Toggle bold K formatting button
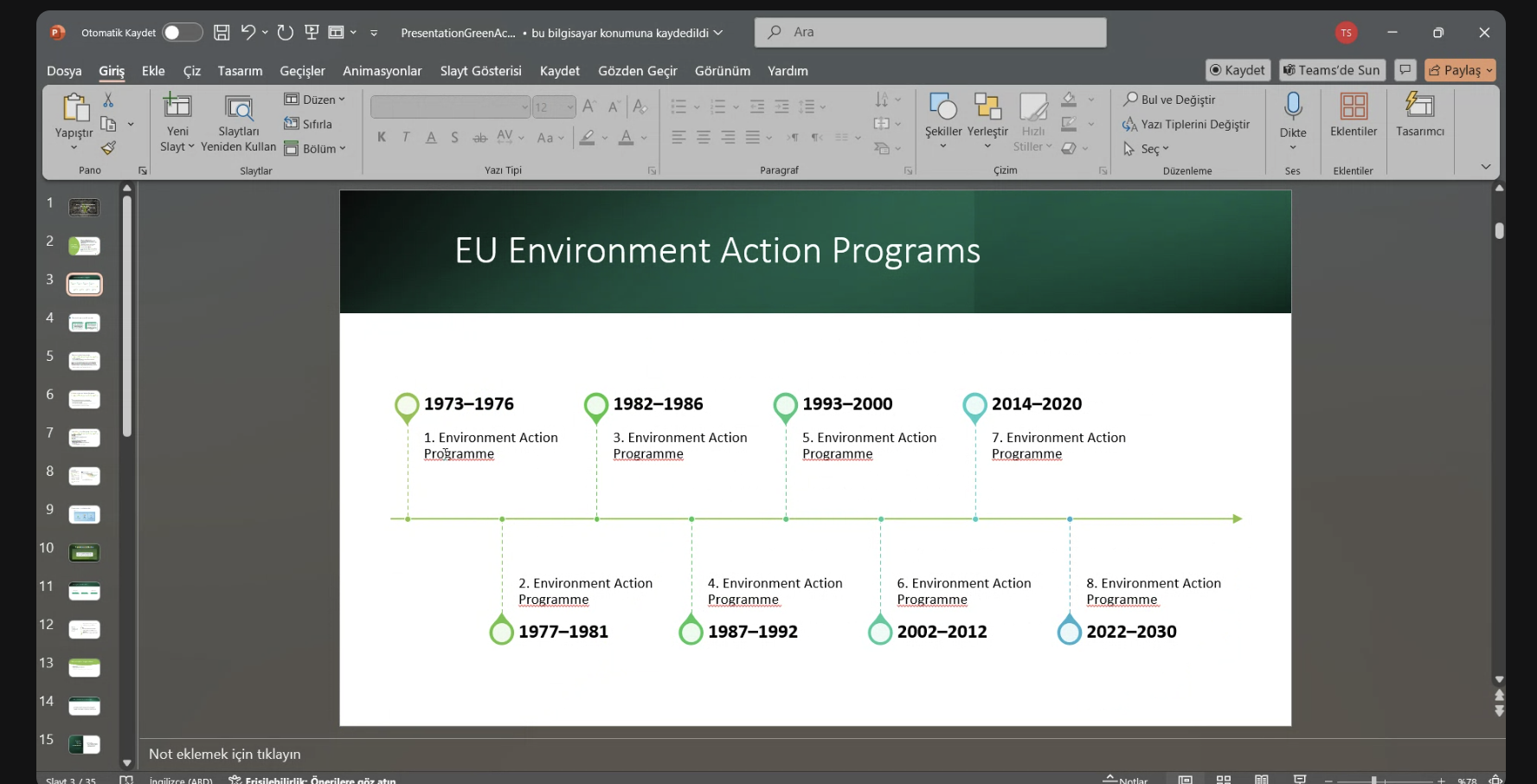 coord(382,138)
